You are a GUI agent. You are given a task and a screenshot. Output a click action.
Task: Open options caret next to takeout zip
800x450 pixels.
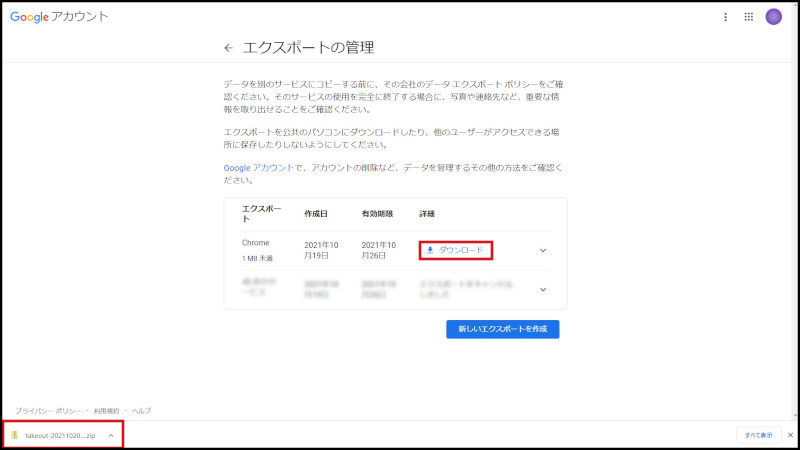[110, 435]
